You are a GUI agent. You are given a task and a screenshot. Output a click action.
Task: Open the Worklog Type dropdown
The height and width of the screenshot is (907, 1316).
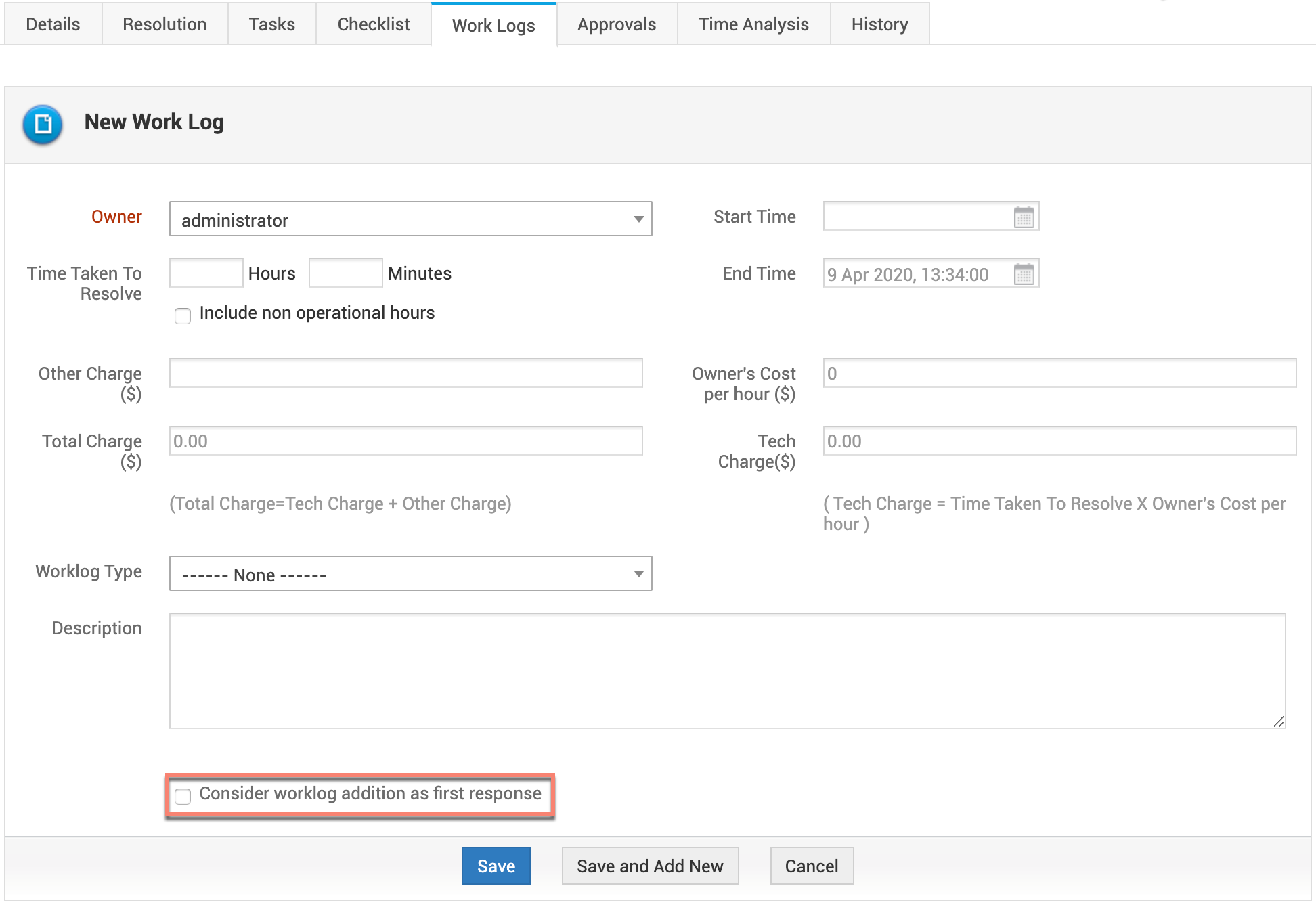[410, 574]
